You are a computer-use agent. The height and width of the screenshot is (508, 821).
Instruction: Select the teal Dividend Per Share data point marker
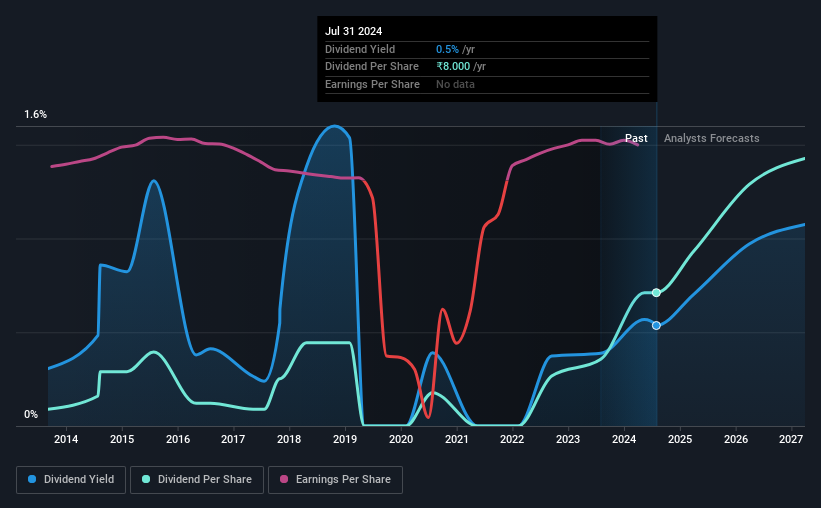pos(656,293)
